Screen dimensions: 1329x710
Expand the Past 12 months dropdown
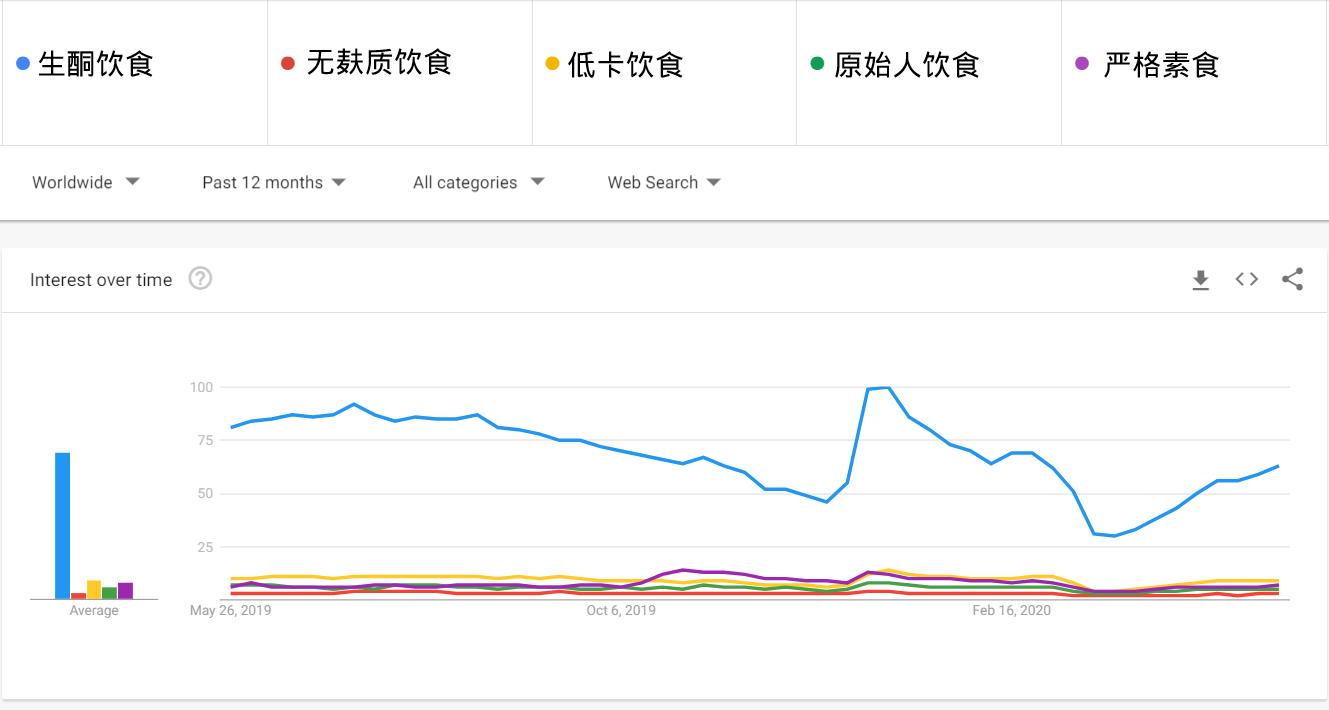273,182
